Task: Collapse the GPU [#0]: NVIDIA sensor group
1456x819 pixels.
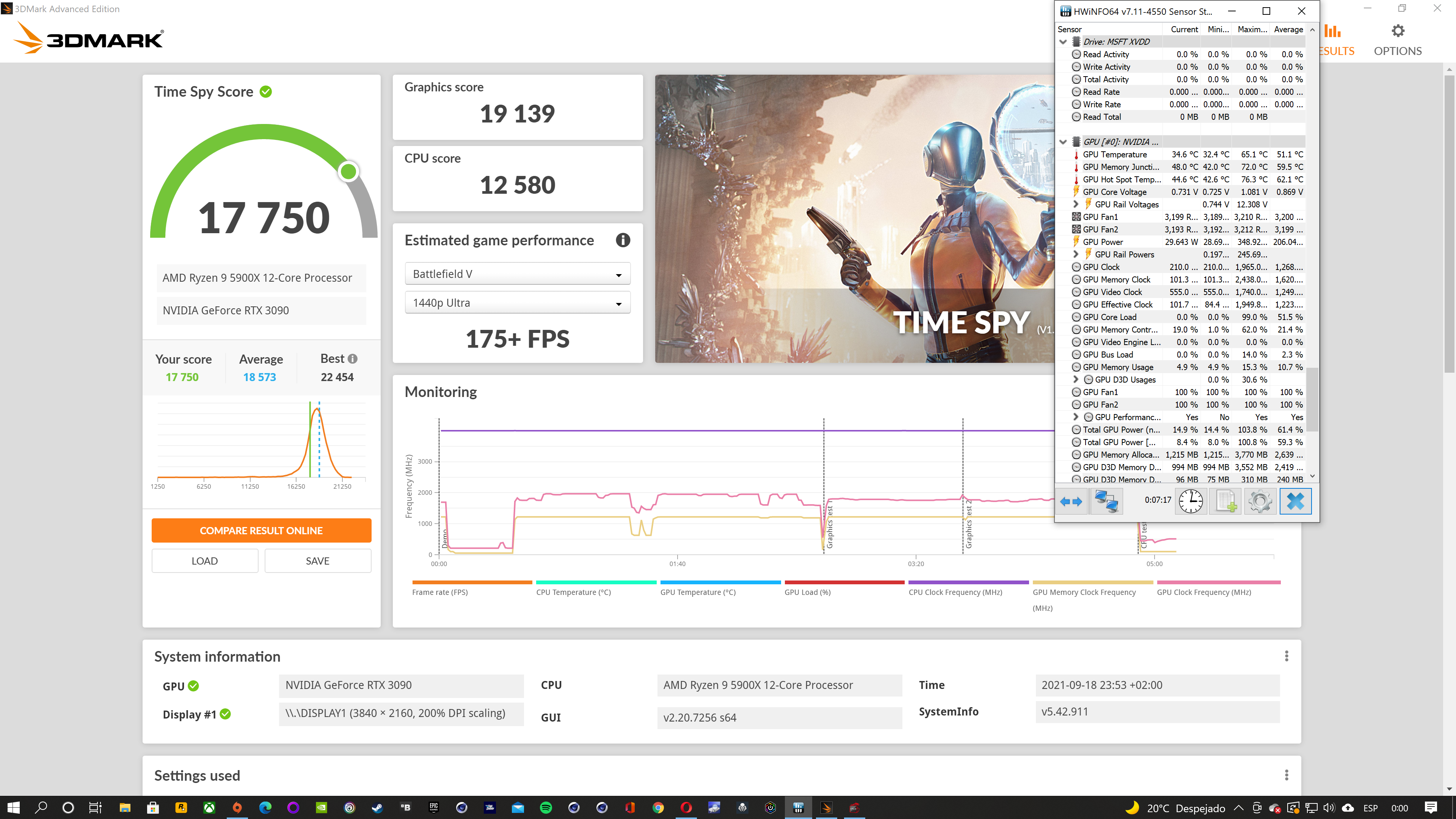Action: click(x=1063, y=142)
